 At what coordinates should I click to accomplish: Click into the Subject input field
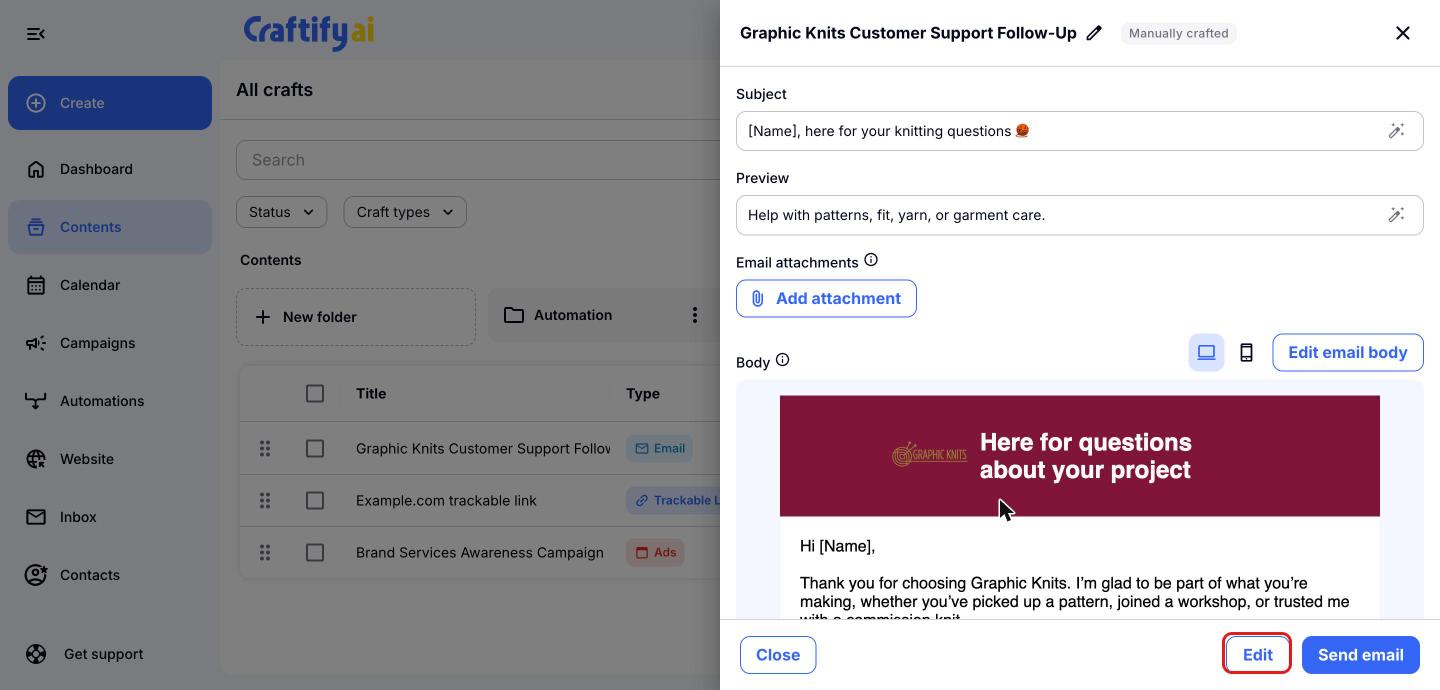(x=1060, y=131)
